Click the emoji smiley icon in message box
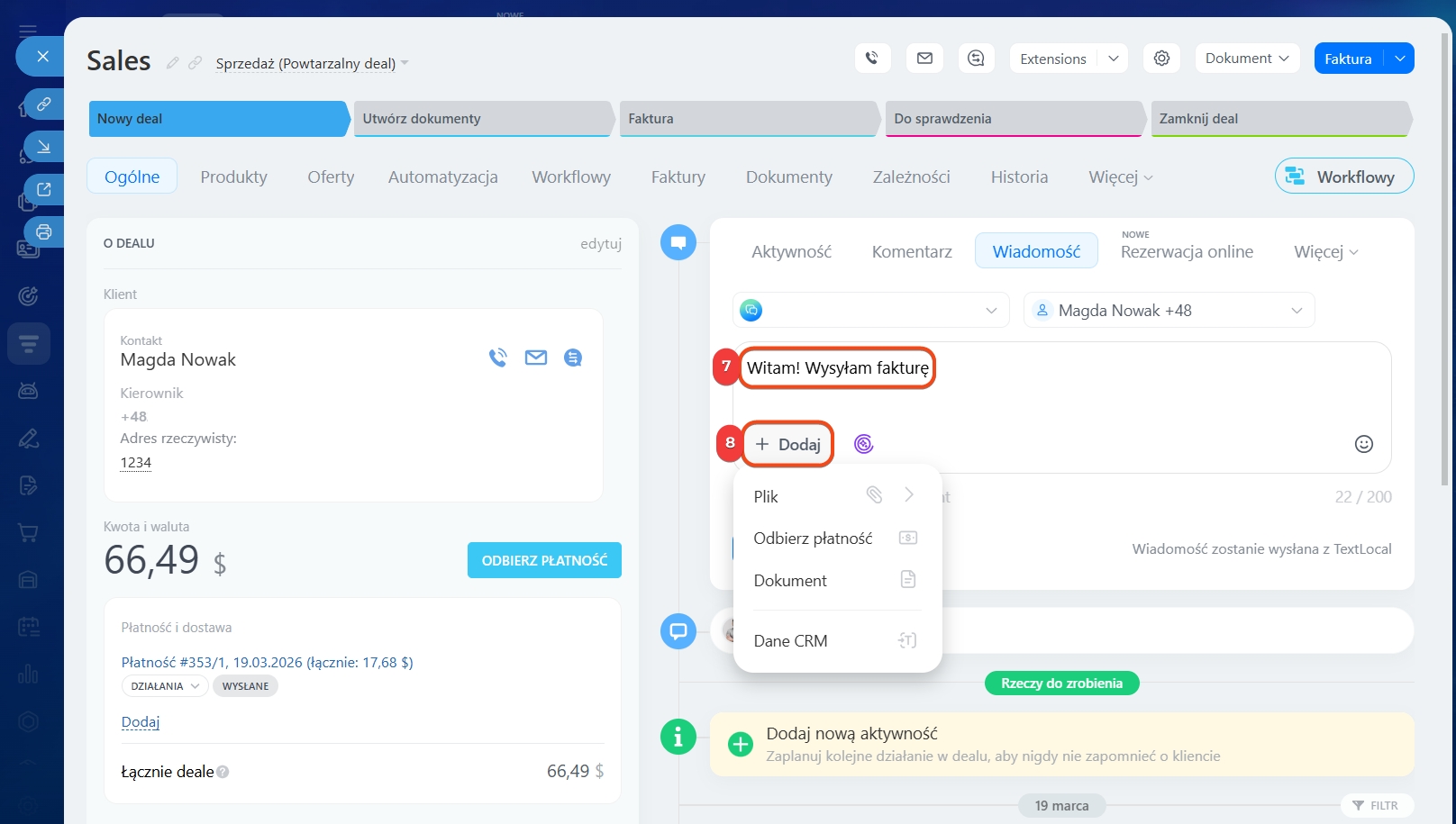 coord(1363,444)
